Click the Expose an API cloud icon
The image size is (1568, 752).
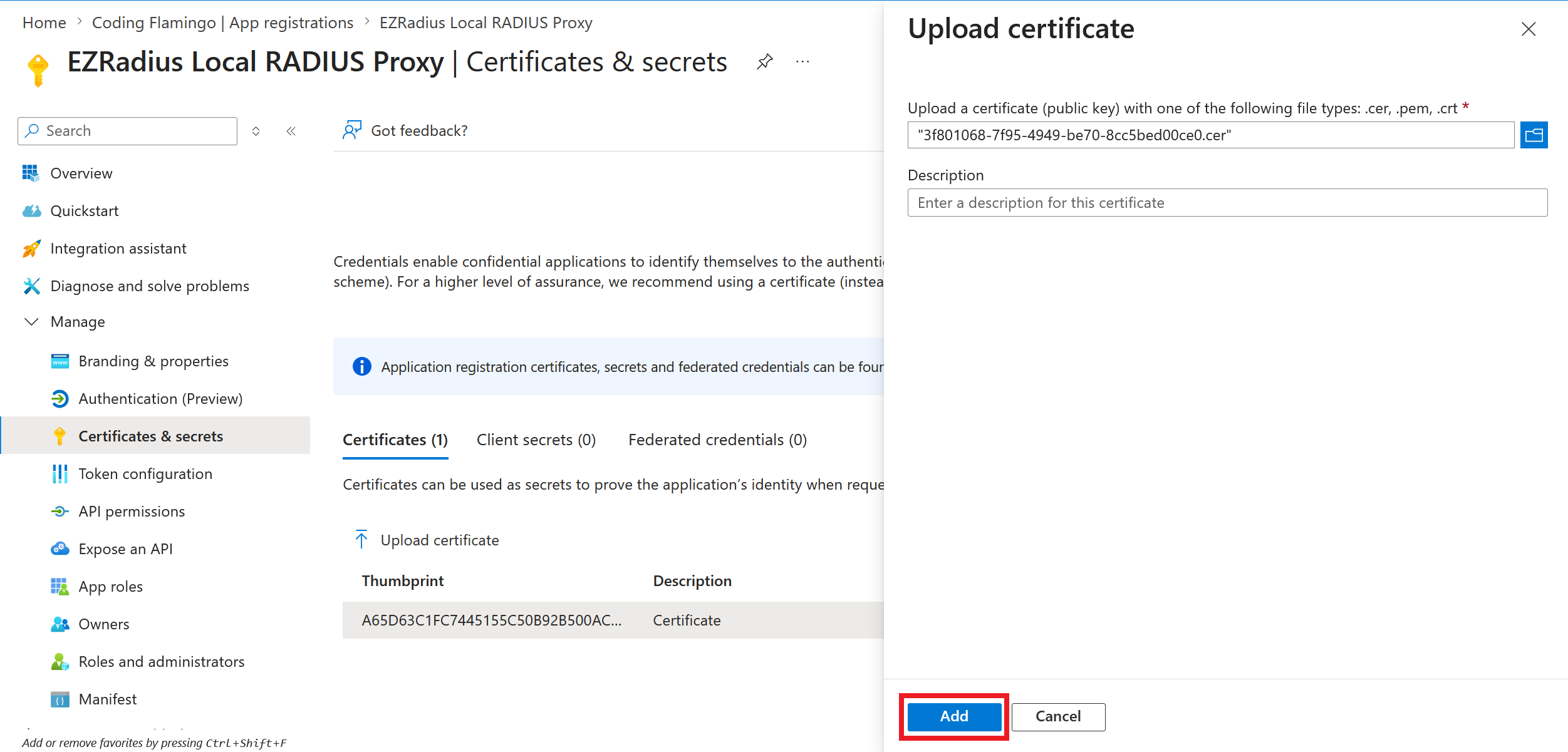(x=60, y=549)
